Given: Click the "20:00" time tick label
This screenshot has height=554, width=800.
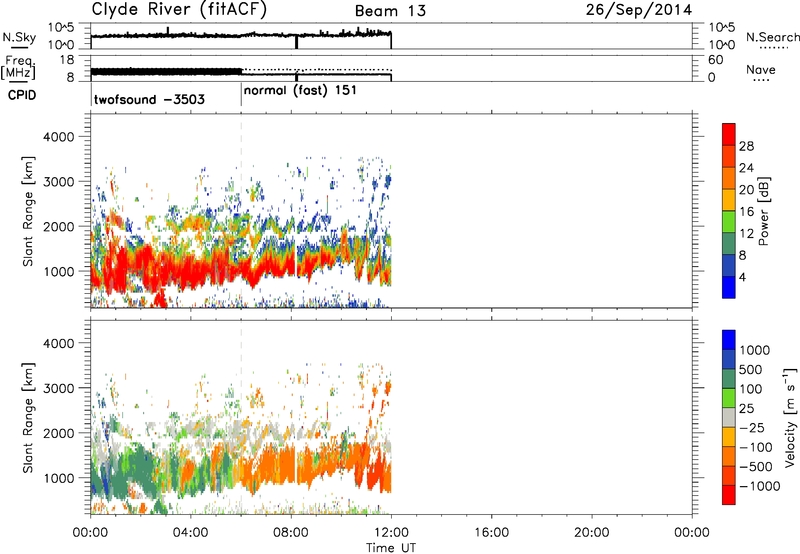Looking at the screenshot, I should [x=592, y=533].
